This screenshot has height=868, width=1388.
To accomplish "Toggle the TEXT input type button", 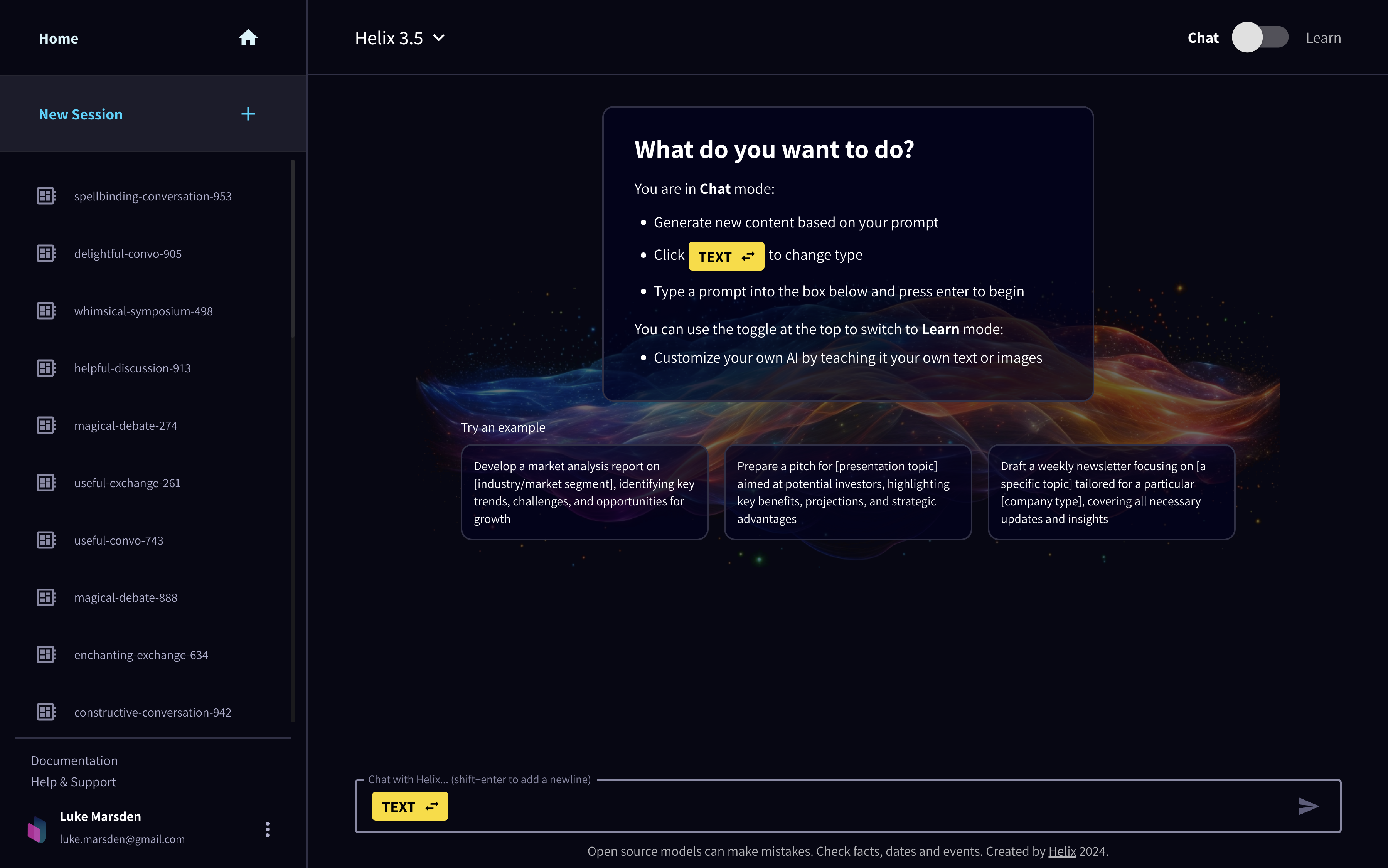I will tap(410, 806).
